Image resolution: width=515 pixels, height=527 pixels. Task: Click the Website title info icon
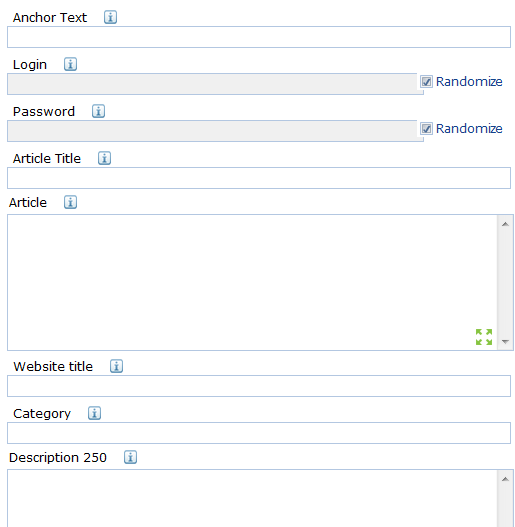pos(117,366)
